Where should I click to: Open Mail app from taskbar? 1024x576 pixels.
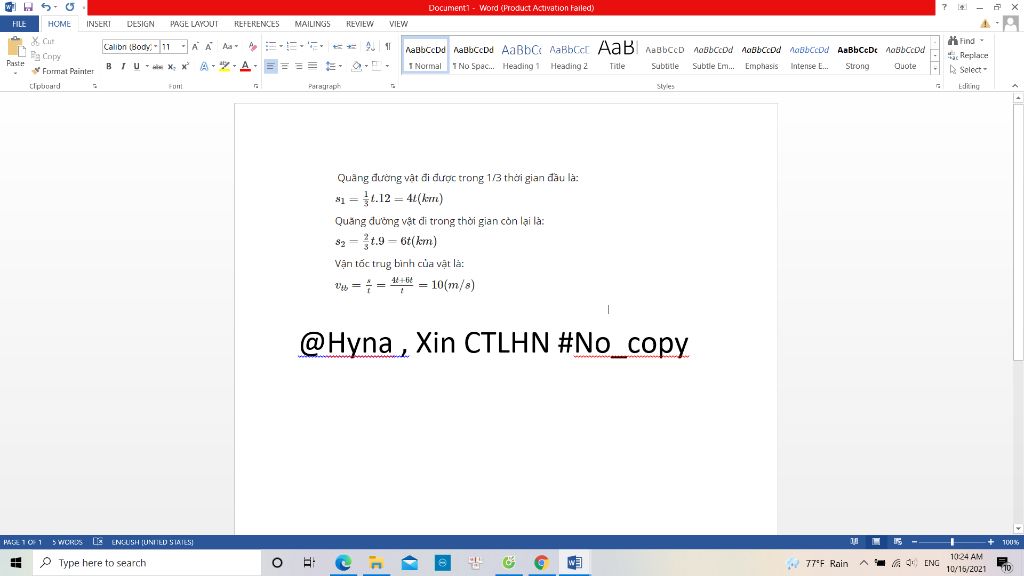click(409, 562)
